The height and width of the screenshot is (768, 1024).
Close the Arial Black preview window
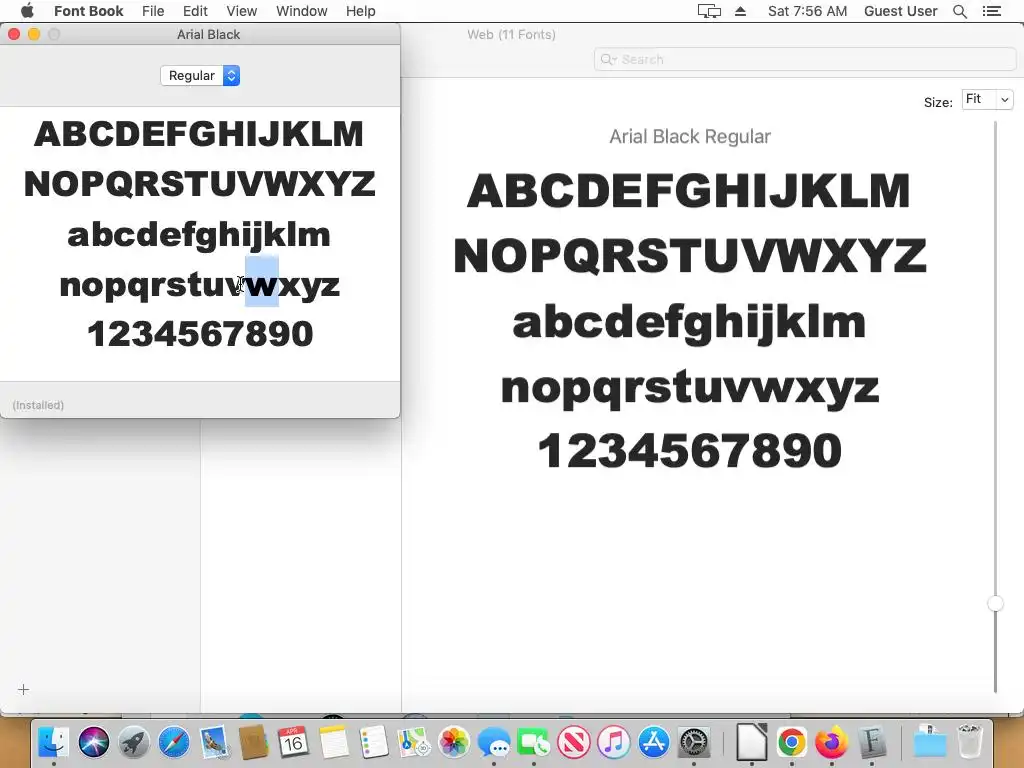click(14, 34)
